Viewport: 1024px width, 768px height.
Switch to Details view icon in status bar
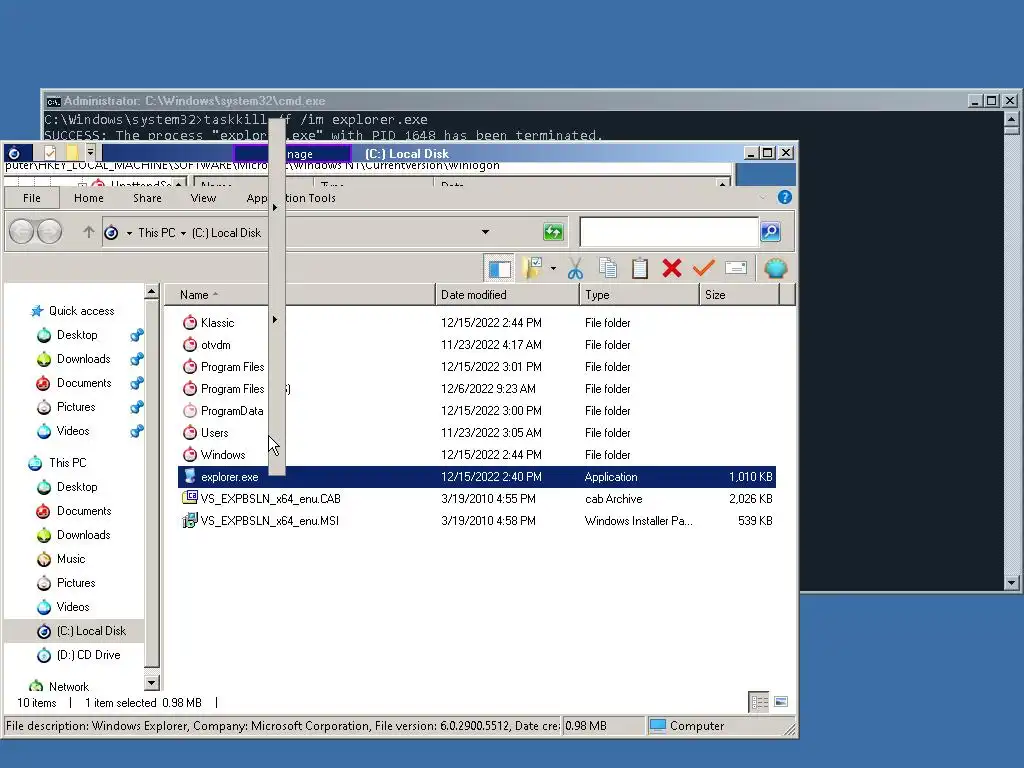(759, 702)
